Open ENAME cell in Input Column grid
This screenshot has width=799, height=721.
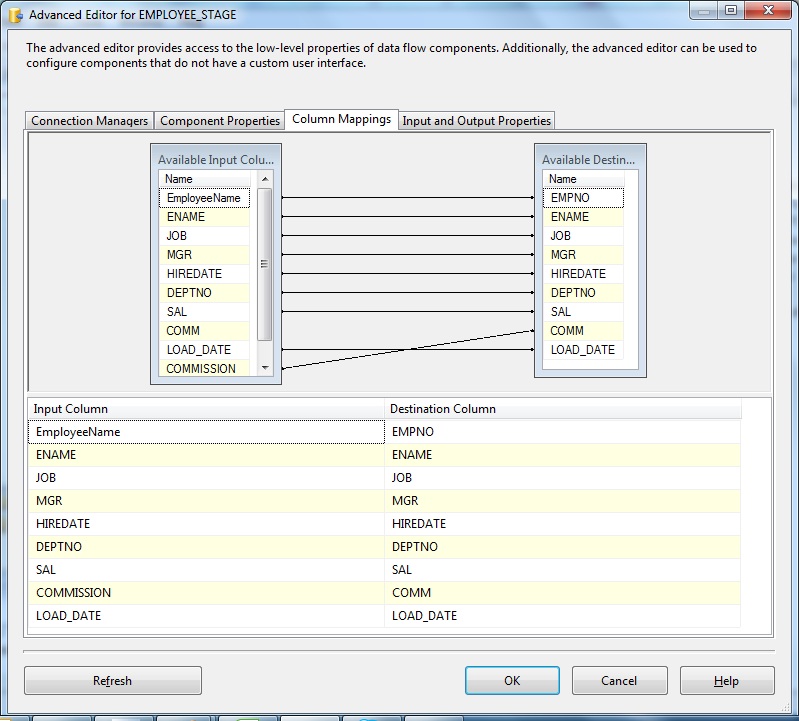pos(206,455)
